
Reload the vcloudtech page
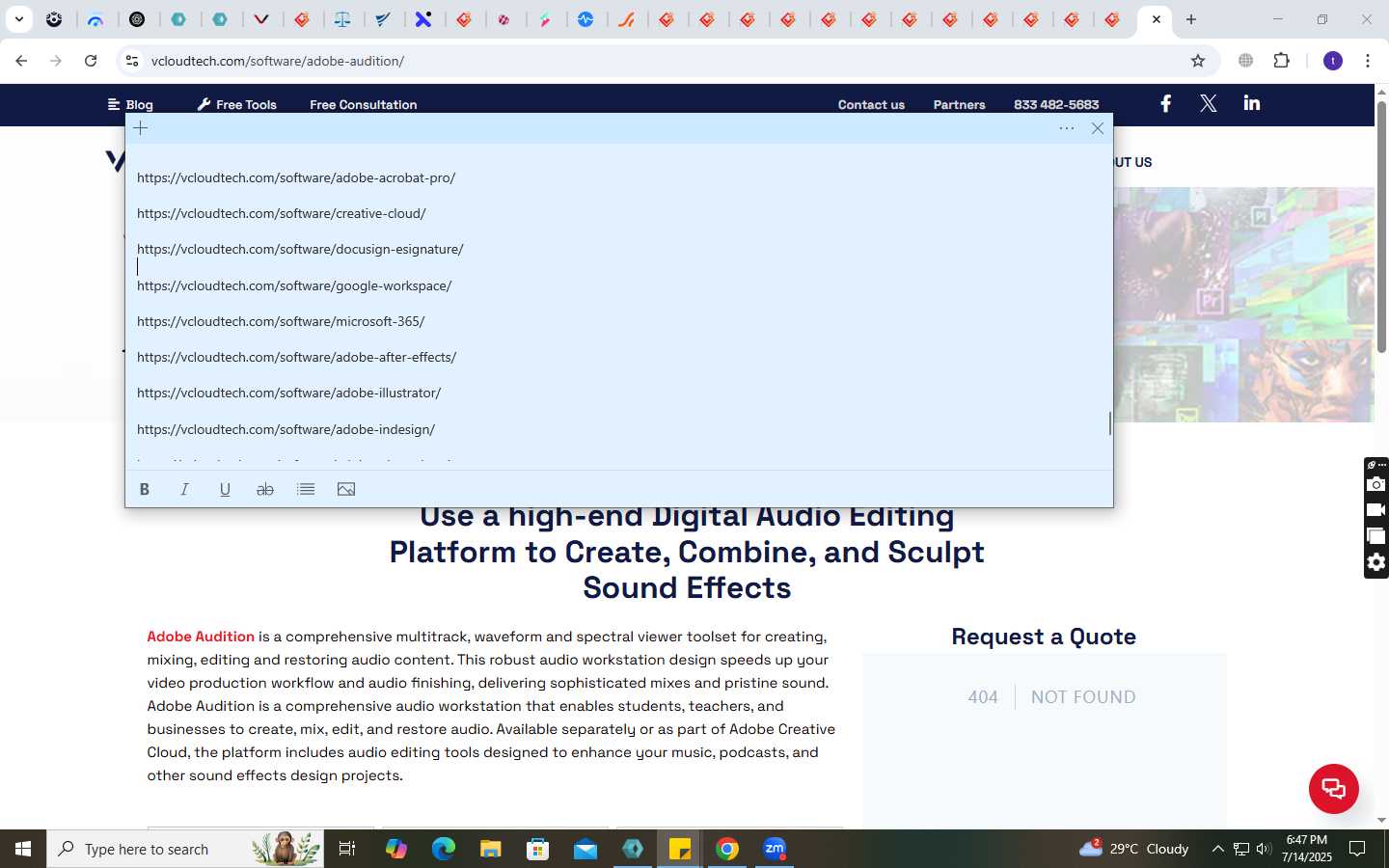click(x=91, y=61)
